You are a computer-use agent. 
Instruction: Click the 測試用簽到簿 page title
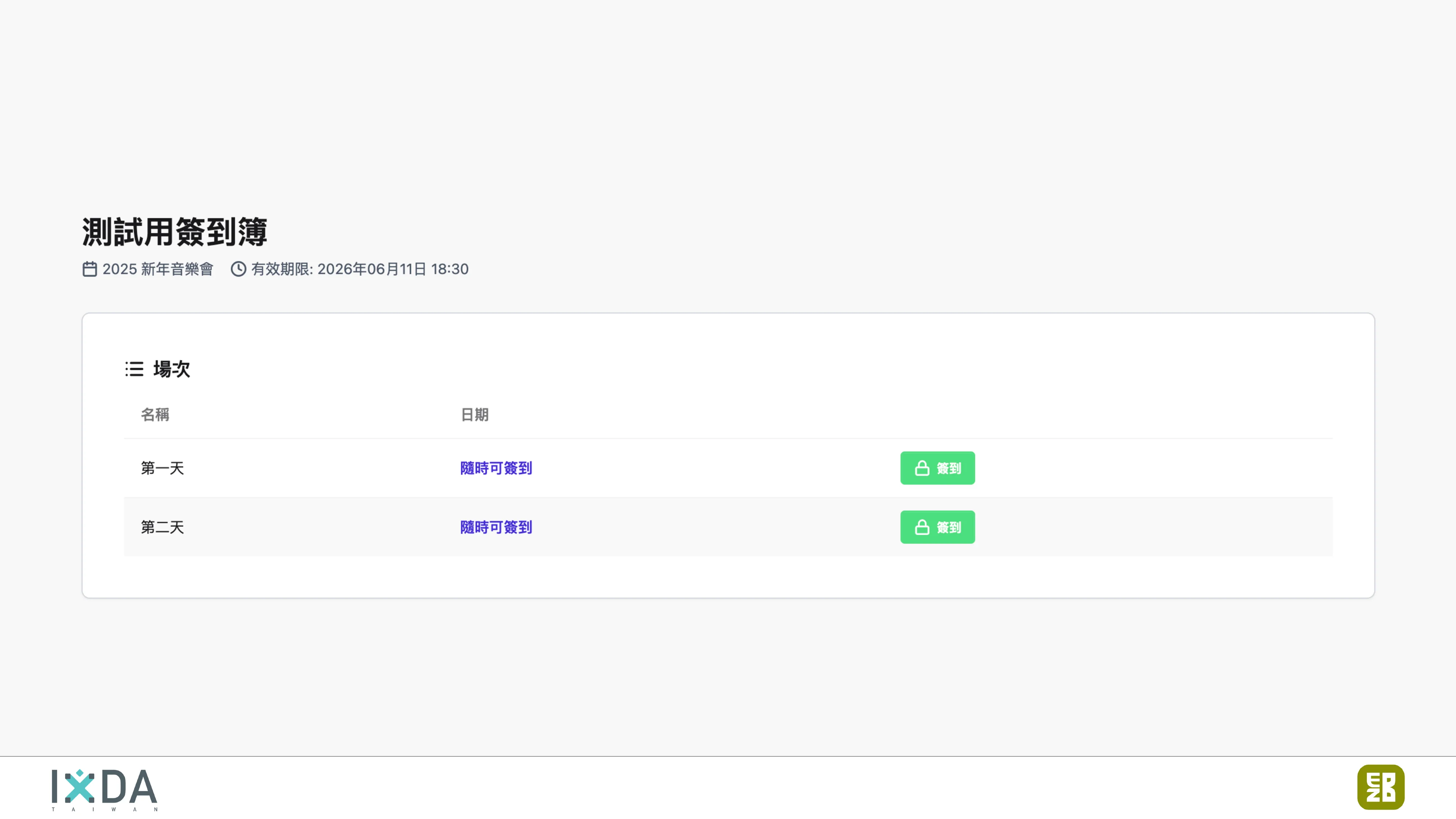tap(174, 232)
